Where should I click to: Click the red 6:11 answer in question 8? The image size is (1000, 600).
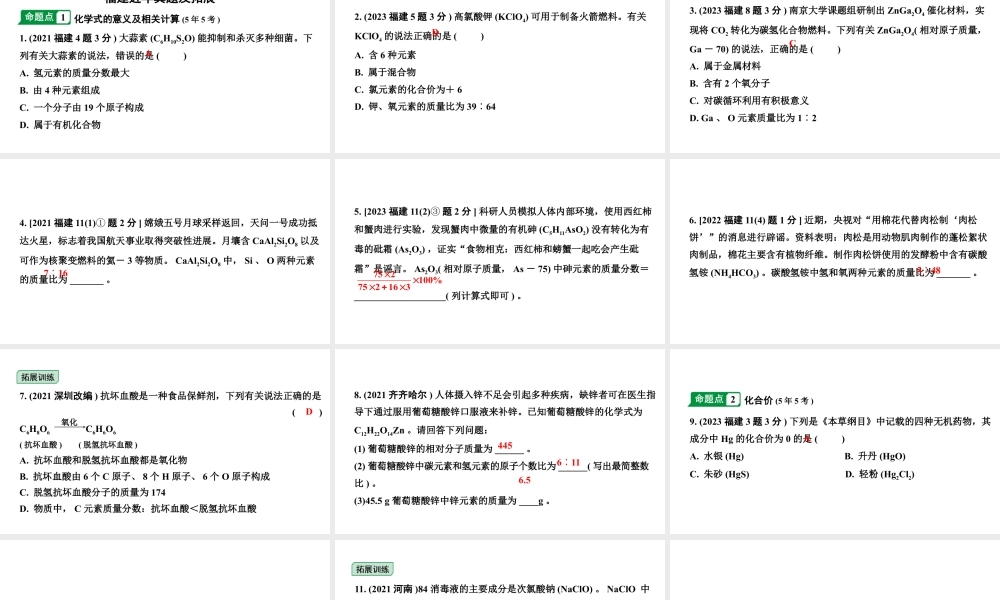[x=569, y=463]
